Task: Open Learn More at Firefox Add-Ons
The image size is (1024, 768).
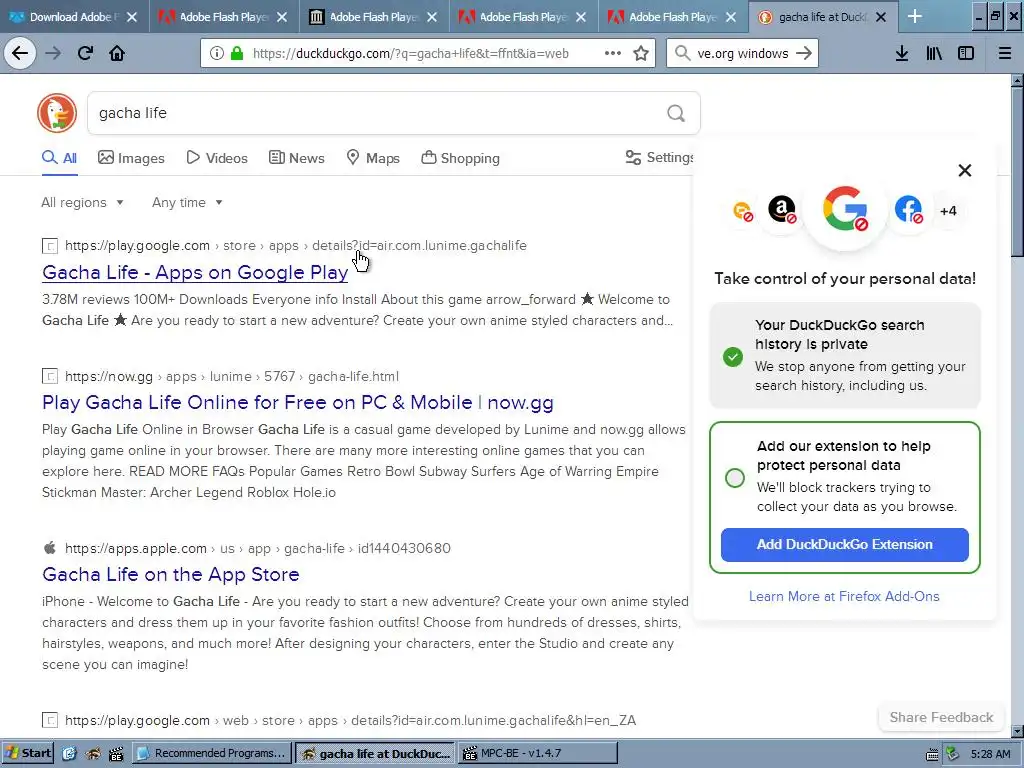Action: [x=844, y=596]
